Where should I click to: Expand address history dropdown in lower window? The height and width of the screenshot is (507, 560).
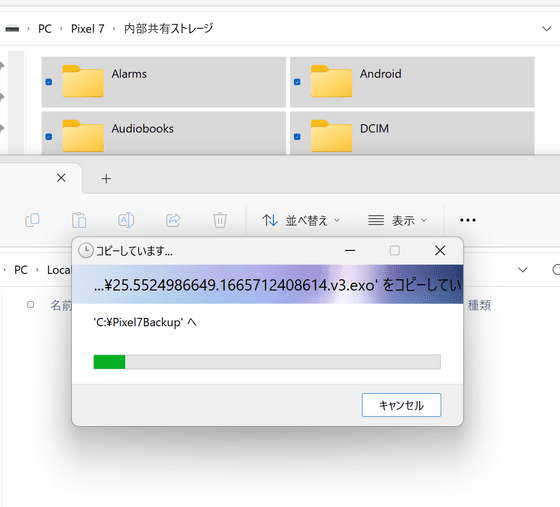point(523,270)
